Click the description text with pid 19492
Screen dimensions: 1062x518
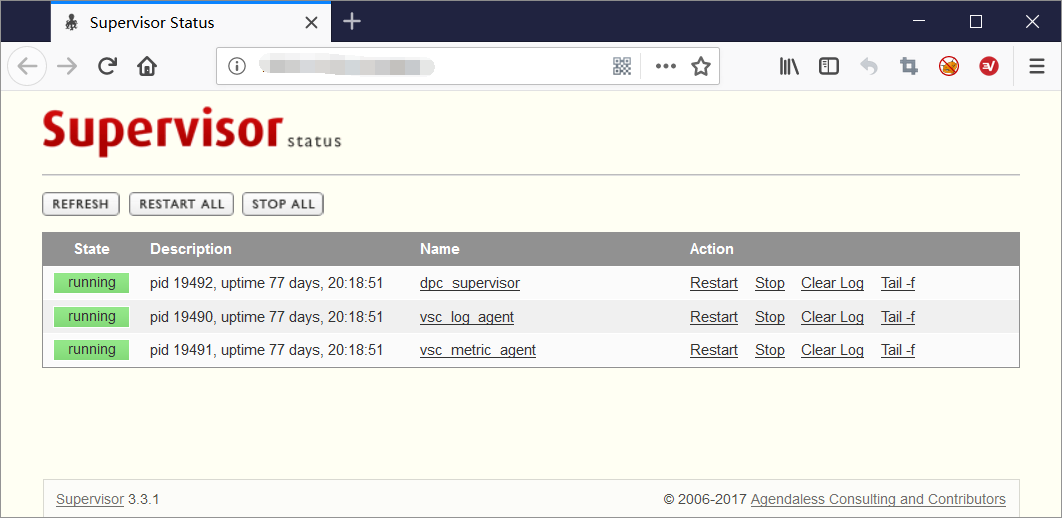[267, 283]
